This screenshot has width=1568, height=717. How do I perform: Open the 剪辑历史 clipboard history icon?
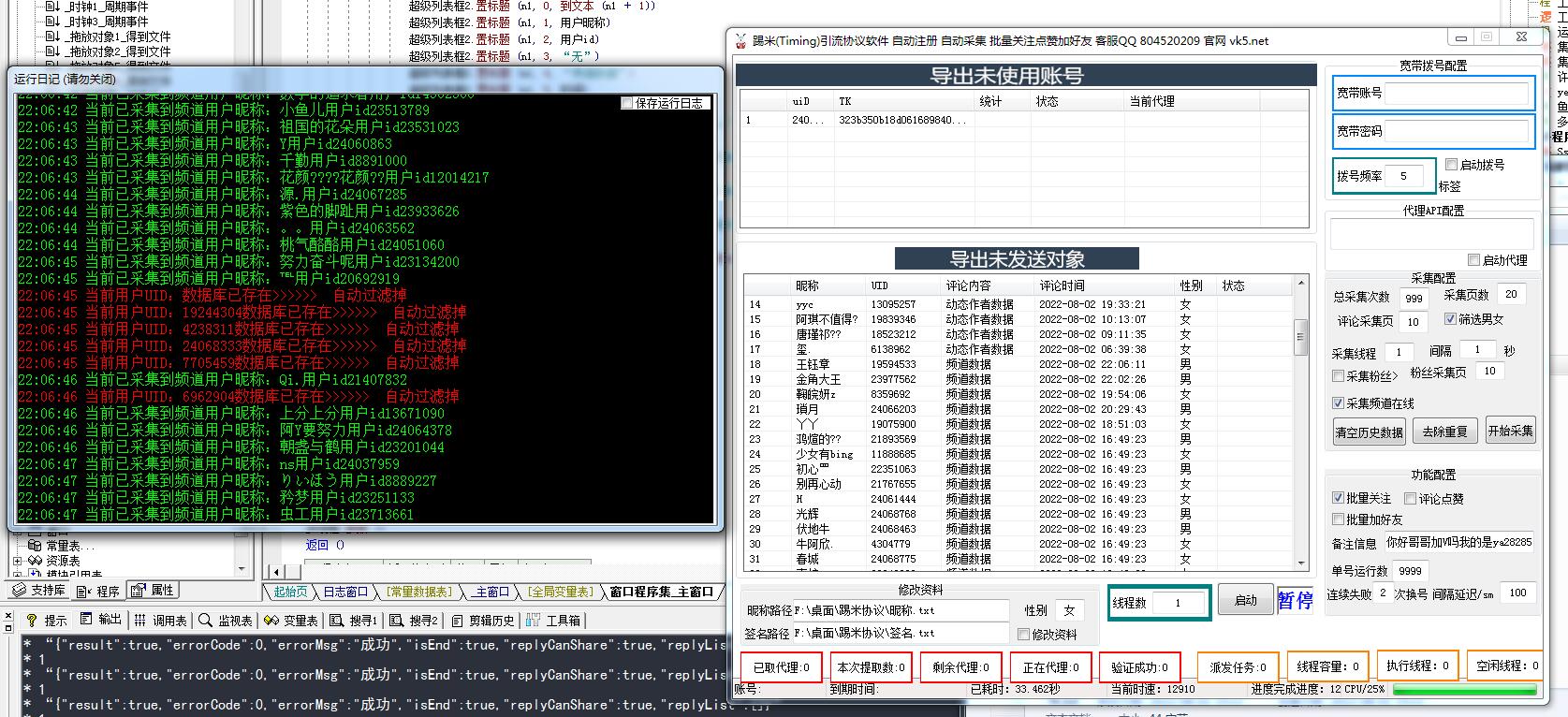[x=456, y=621]
